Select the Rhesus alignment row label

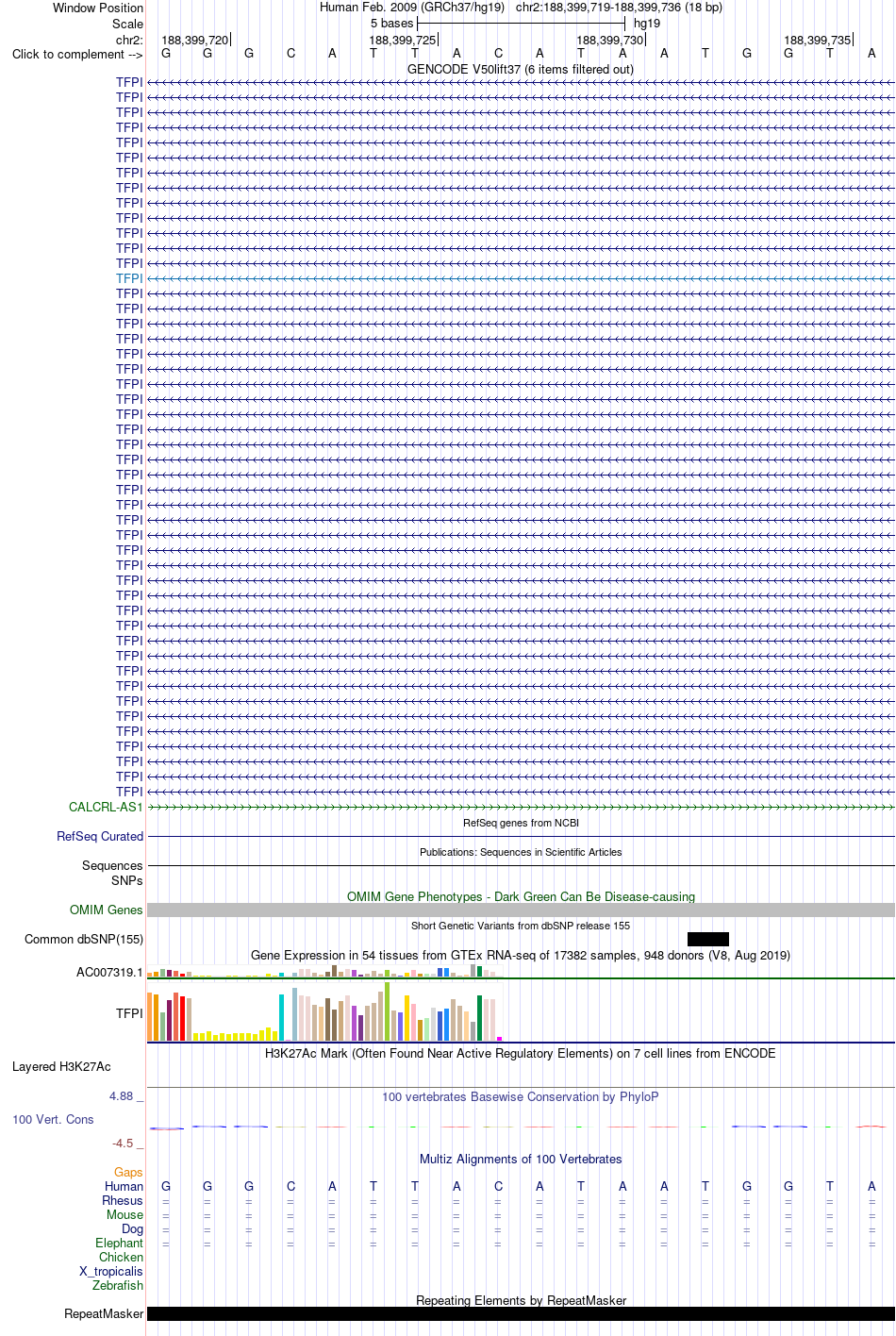[x=123, y=1200]
